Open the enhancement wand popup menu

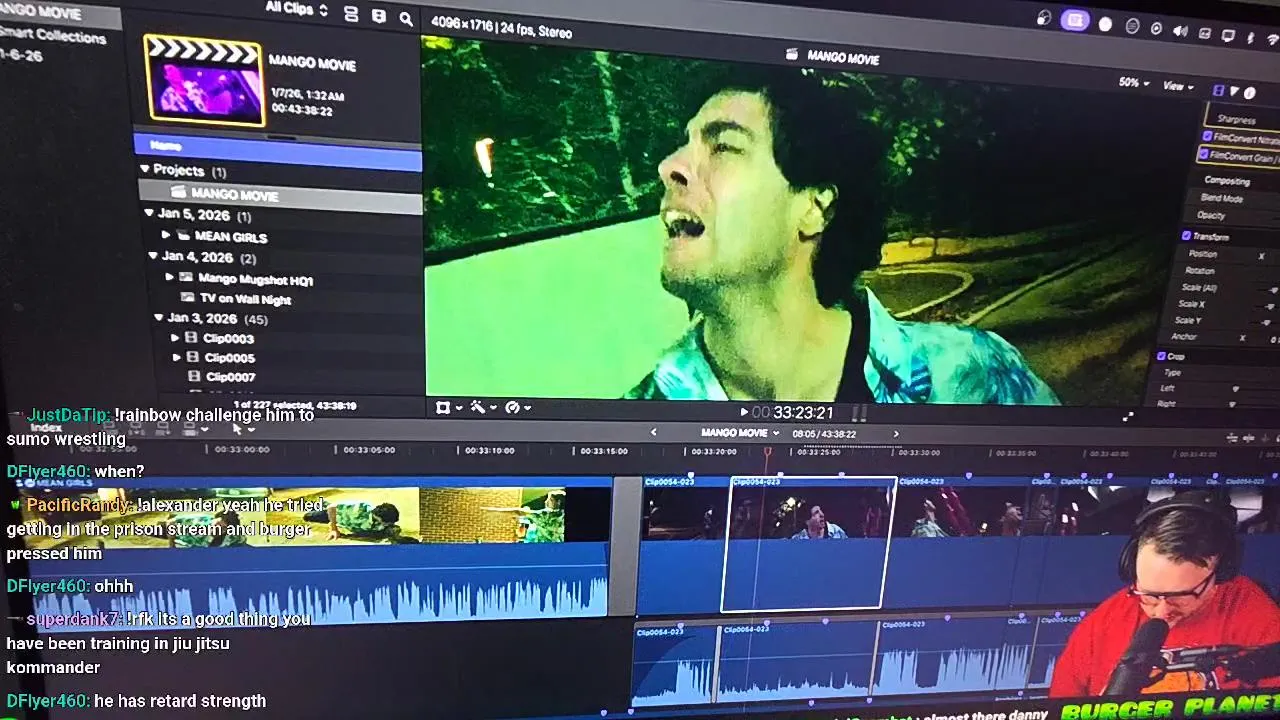pos(483,407)
